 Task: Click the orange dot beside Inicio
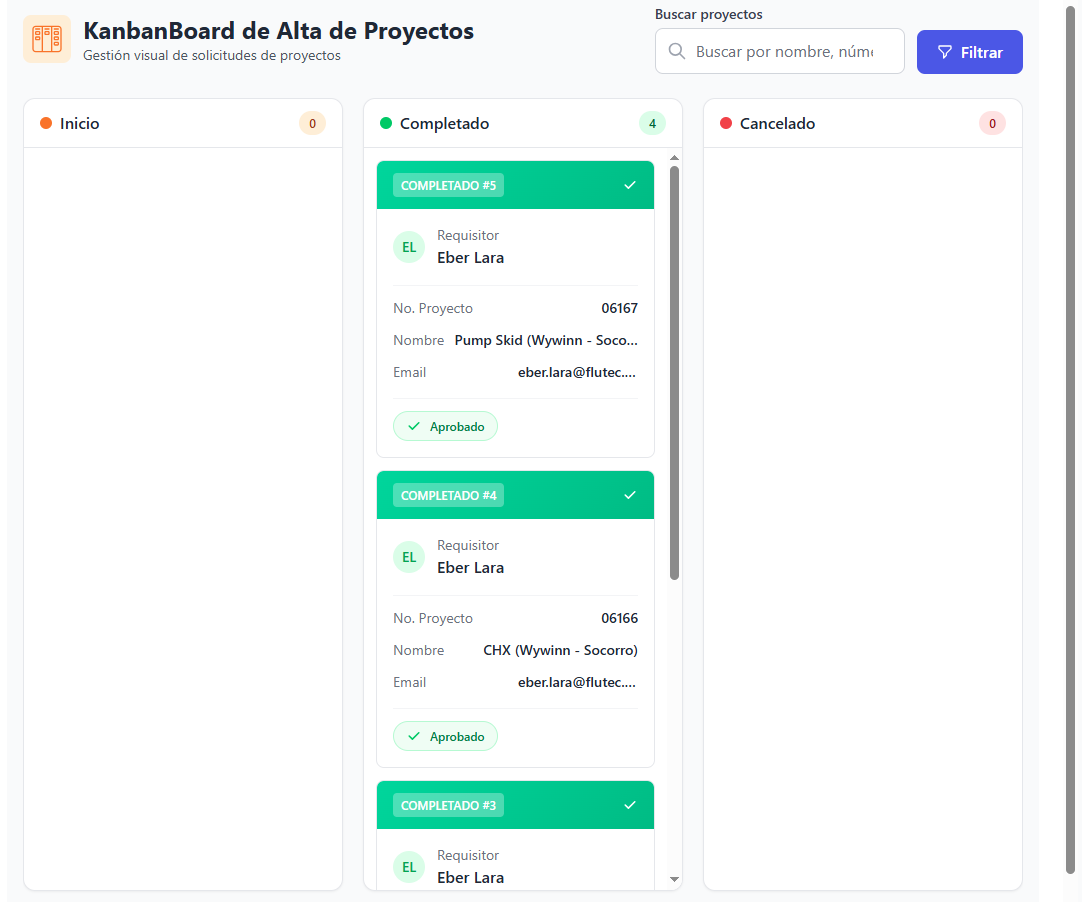click(46, 123)
